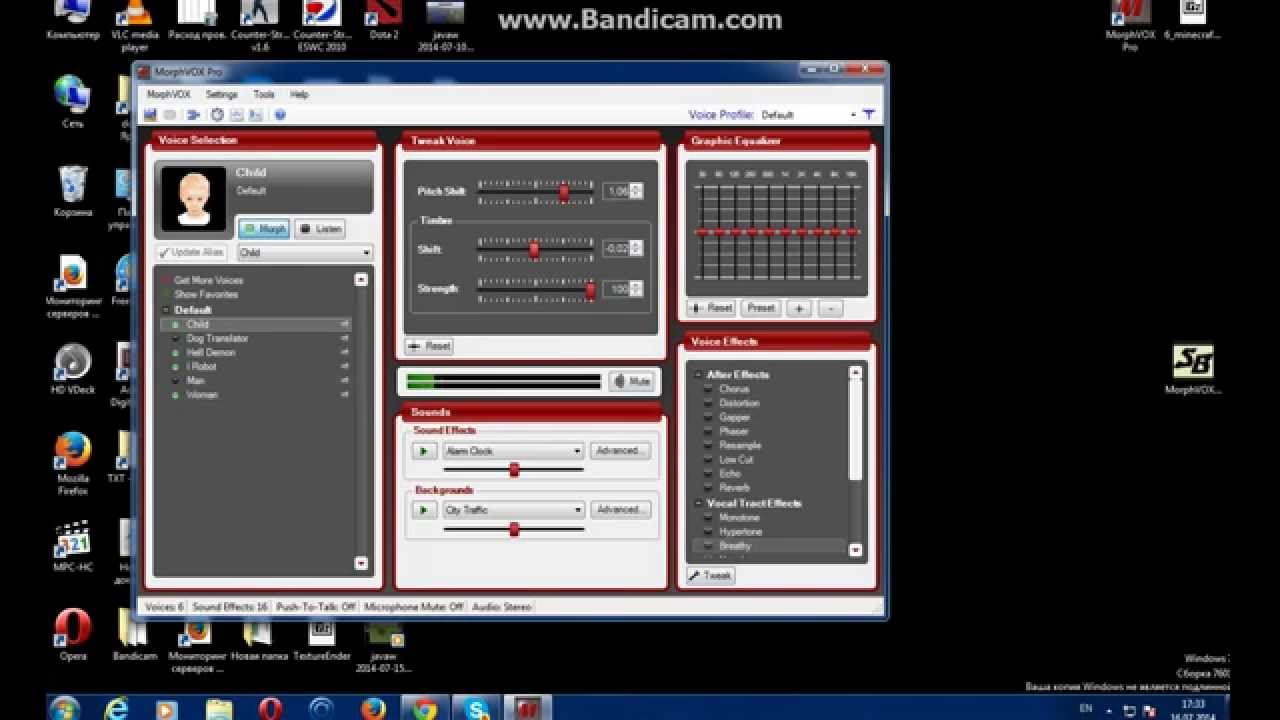Click the Pitch Shift slider handle
Viewport: 1280px width, 720px height.
[x=564, y=191]
